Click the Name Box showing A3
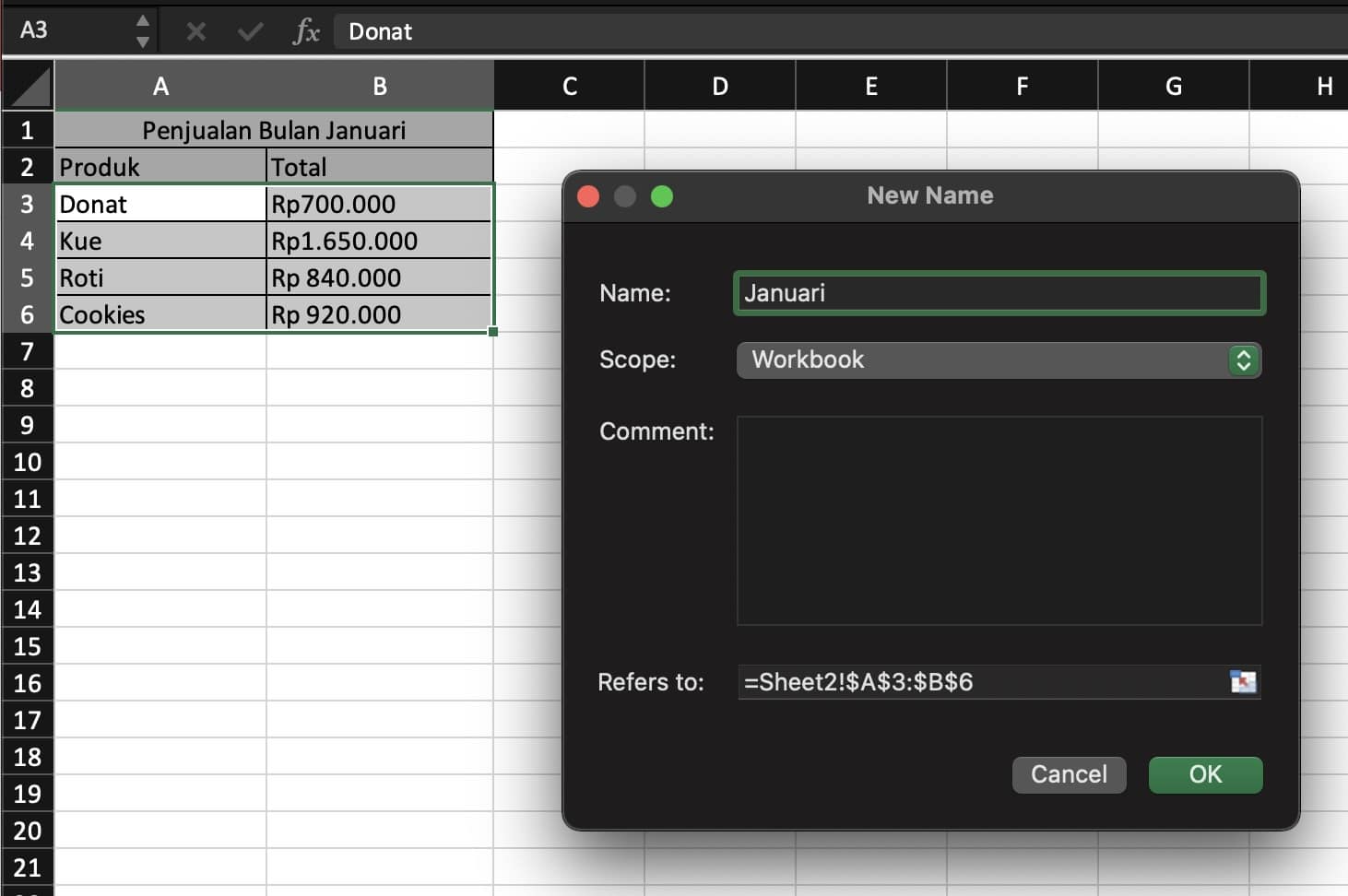This screenshot has height=896, width=1348. [65, 29]
